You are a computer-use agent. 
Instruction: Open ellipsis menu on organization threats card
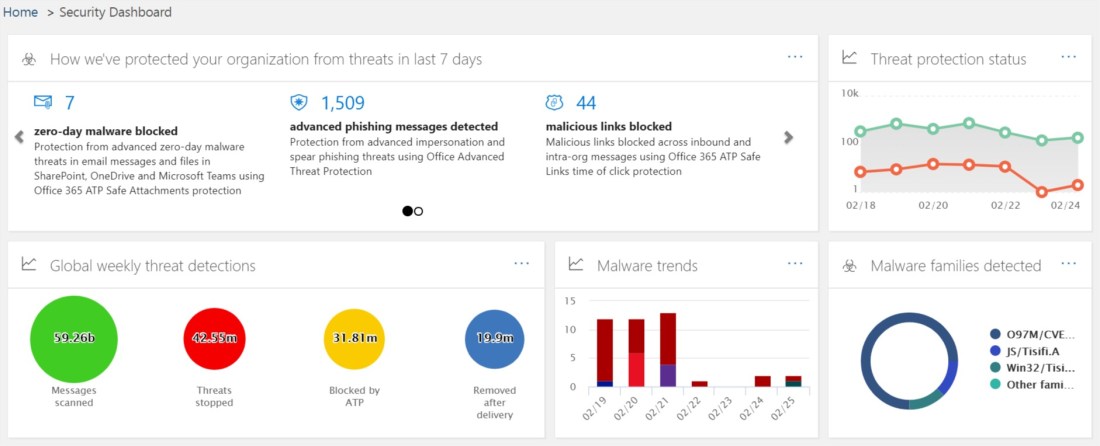click(795, 57)
